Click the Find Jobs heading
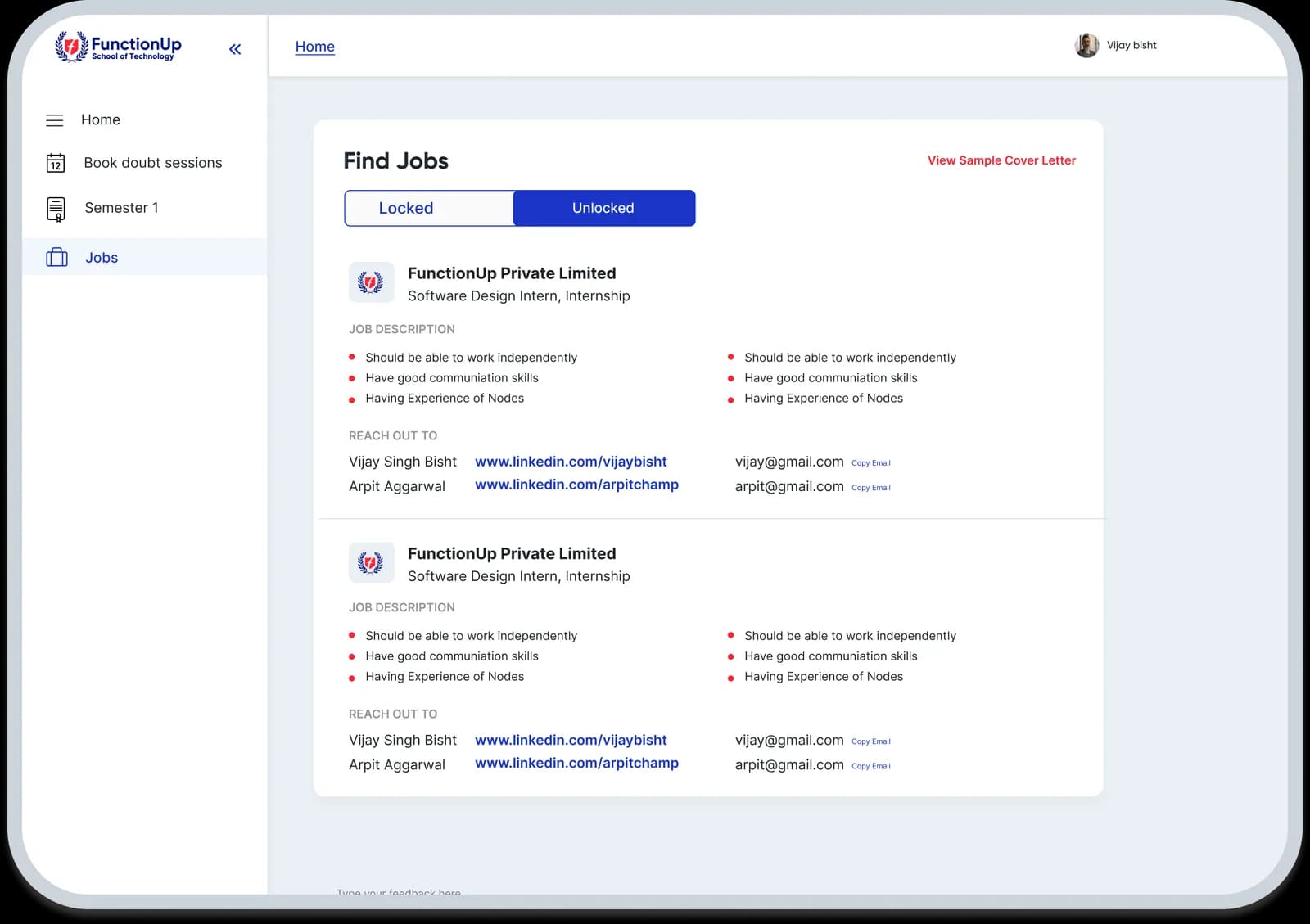Image resolution: width=1310 pixels, height=924 pixels. pos(396,161)
